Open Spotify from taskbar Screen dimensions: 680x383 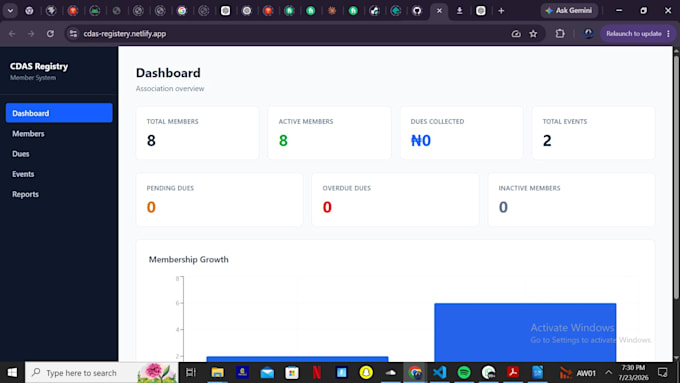coord(464,373)
